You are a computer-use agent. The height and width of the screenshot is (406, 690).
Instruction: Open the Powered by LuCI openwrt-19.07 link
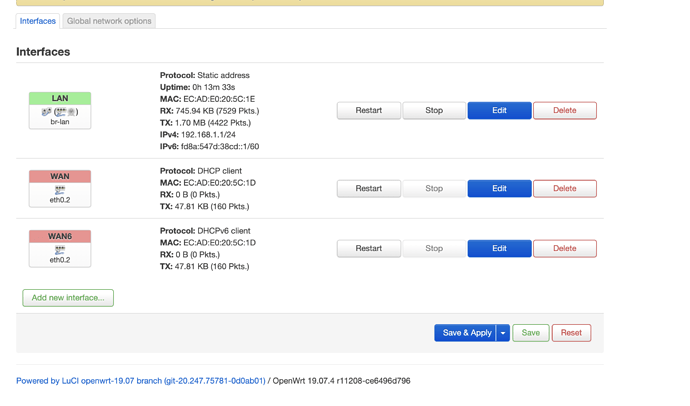tap(141, 381)
